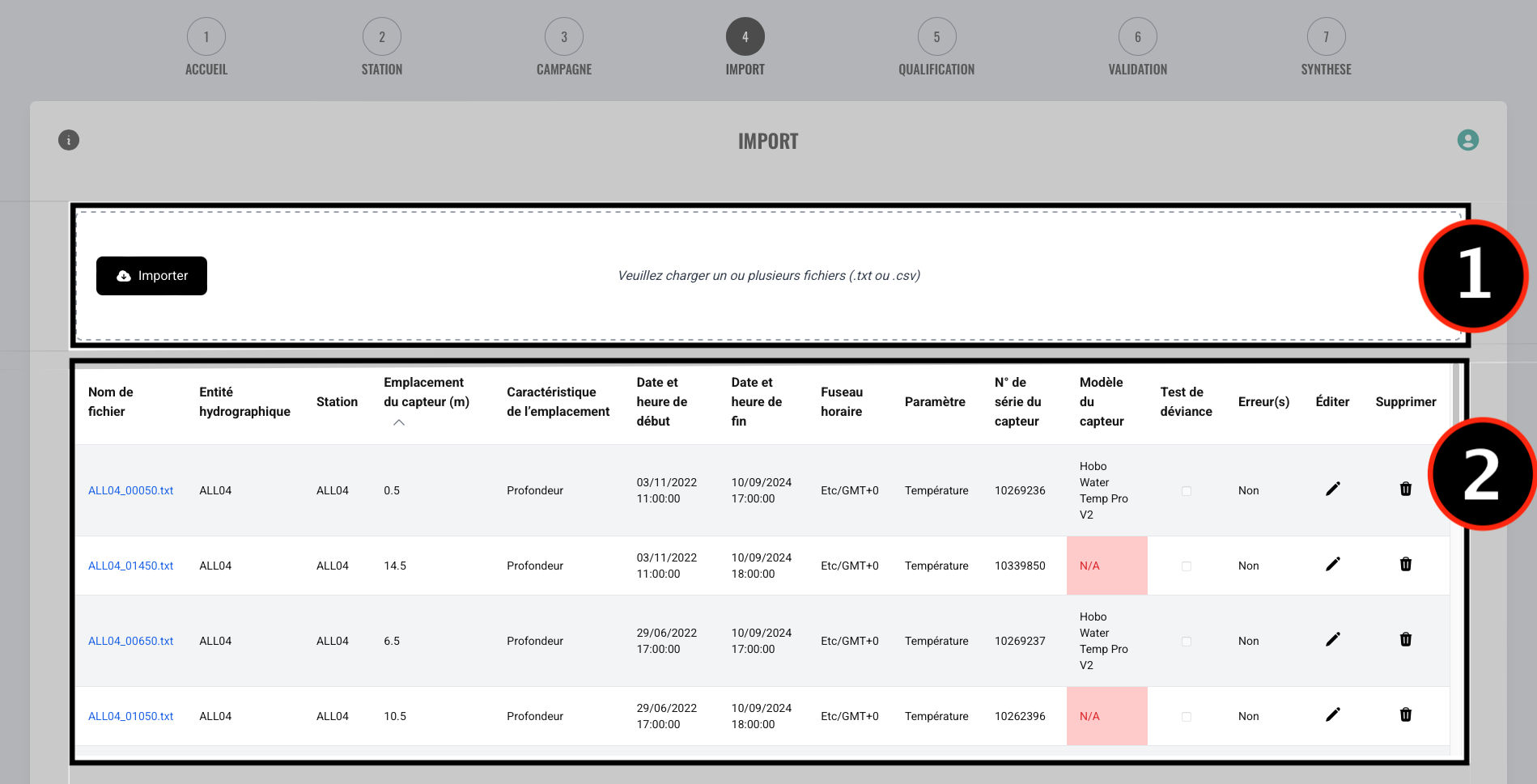This screenshot has height=784, width=1537.
Task: Delete the ALL04_00650.txt file with trash icon
Action: pyautogui.click(x=1406, y=639)
